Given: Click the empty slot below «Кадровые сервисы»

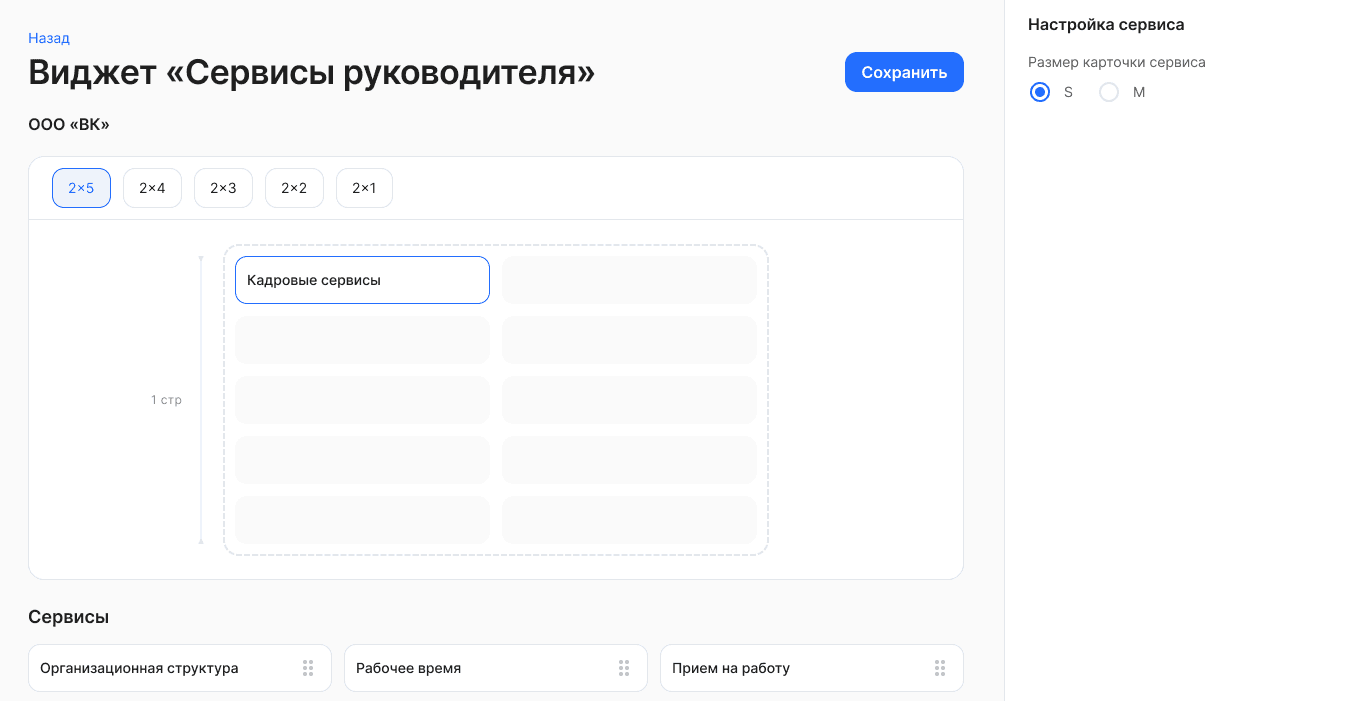Looking at the screenshot, I should tap(362, 340).
